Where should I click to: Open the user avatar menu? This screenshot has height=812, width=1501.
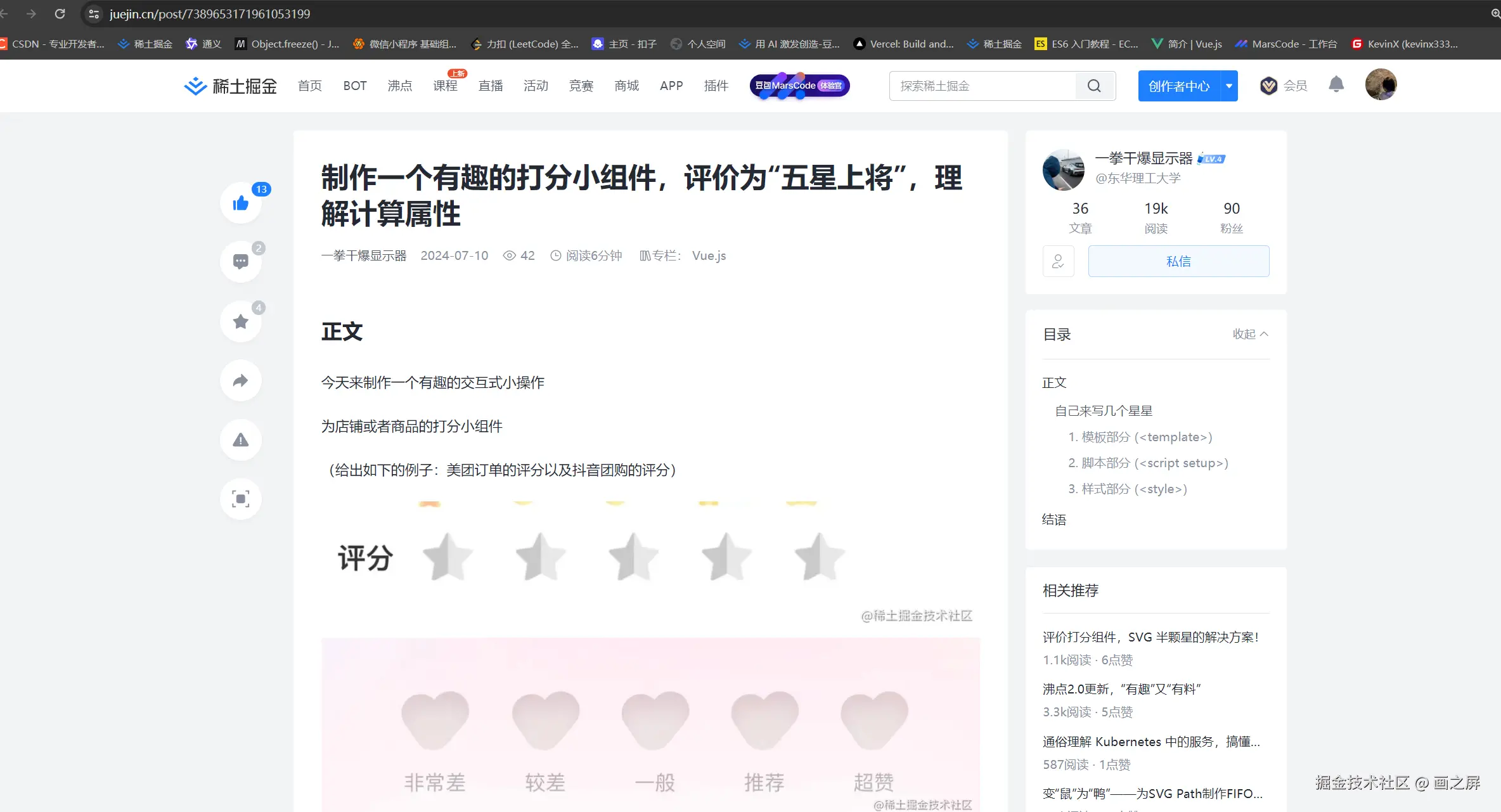point(1381,85)
